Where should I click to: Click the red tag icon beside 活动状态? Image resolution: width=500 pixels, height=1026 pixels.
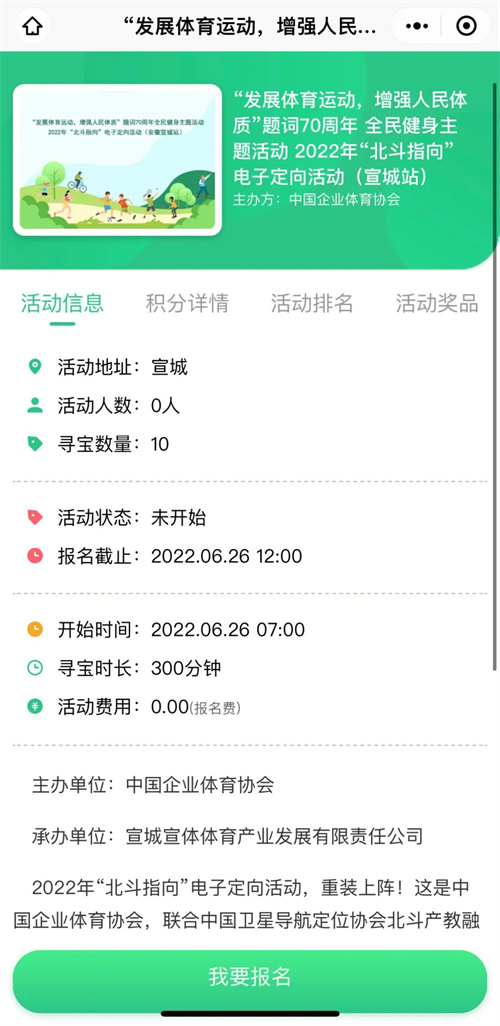coord(35,518)
